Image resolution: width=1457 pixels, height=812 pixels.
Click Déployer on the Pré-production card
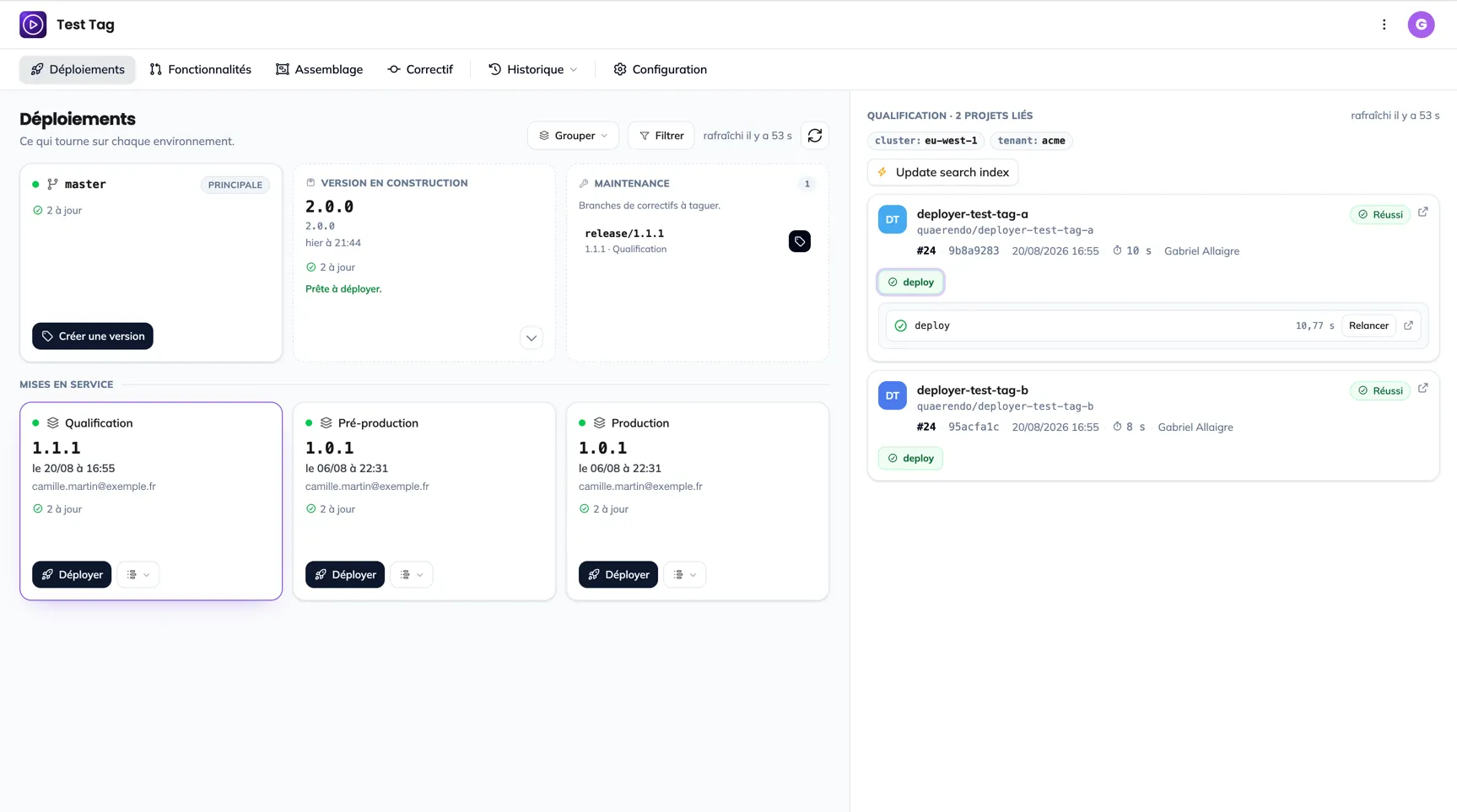(345, 575)
